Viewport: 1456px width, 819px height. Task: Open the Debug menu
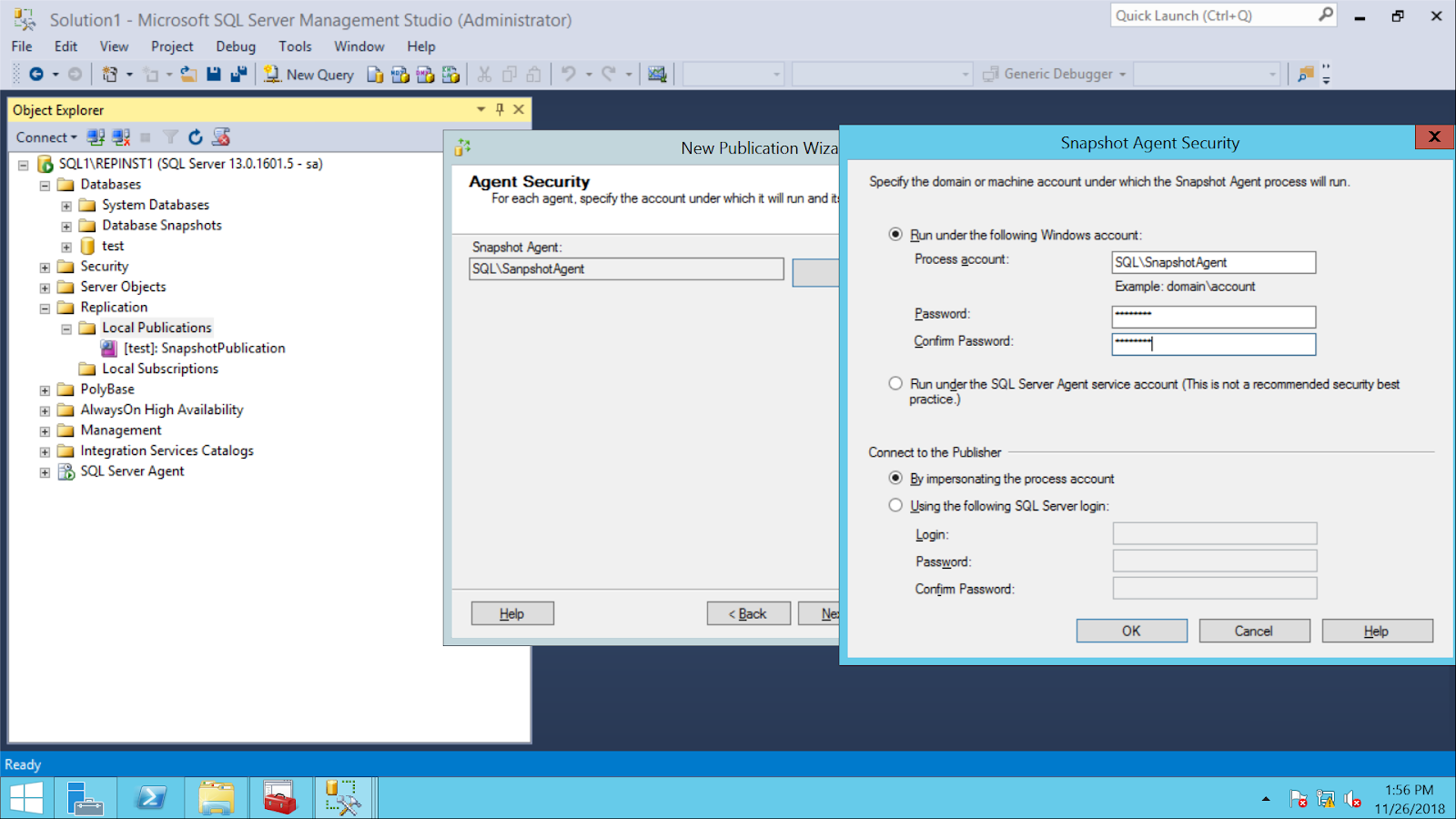236,46
